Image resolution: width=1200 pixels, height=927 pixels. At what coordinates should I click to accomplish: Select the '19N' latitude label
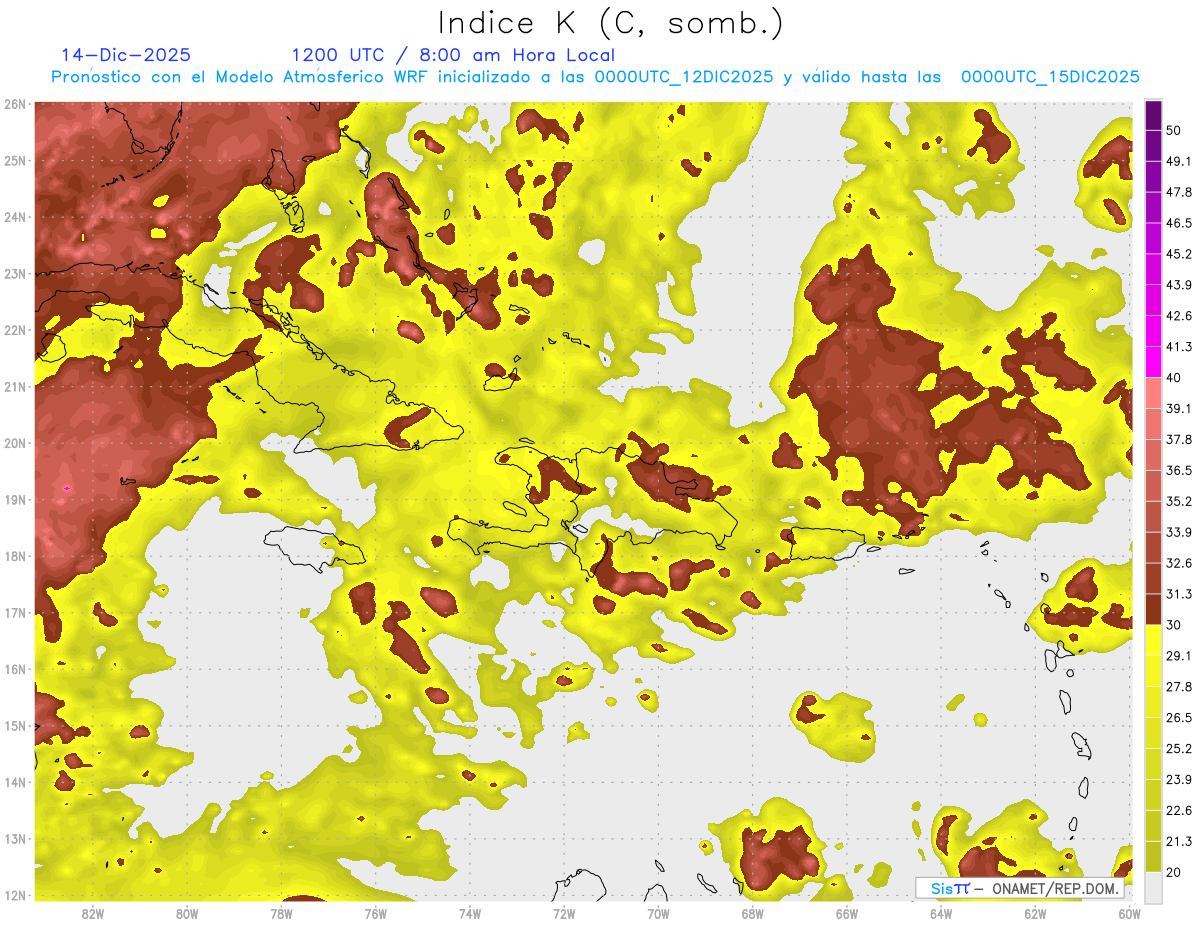[15, 500]
